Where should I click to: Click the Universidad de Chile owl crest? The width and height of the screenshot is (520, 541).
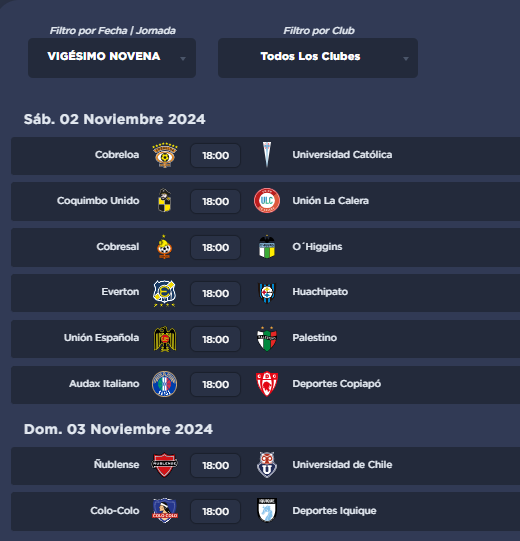(267, 465)
